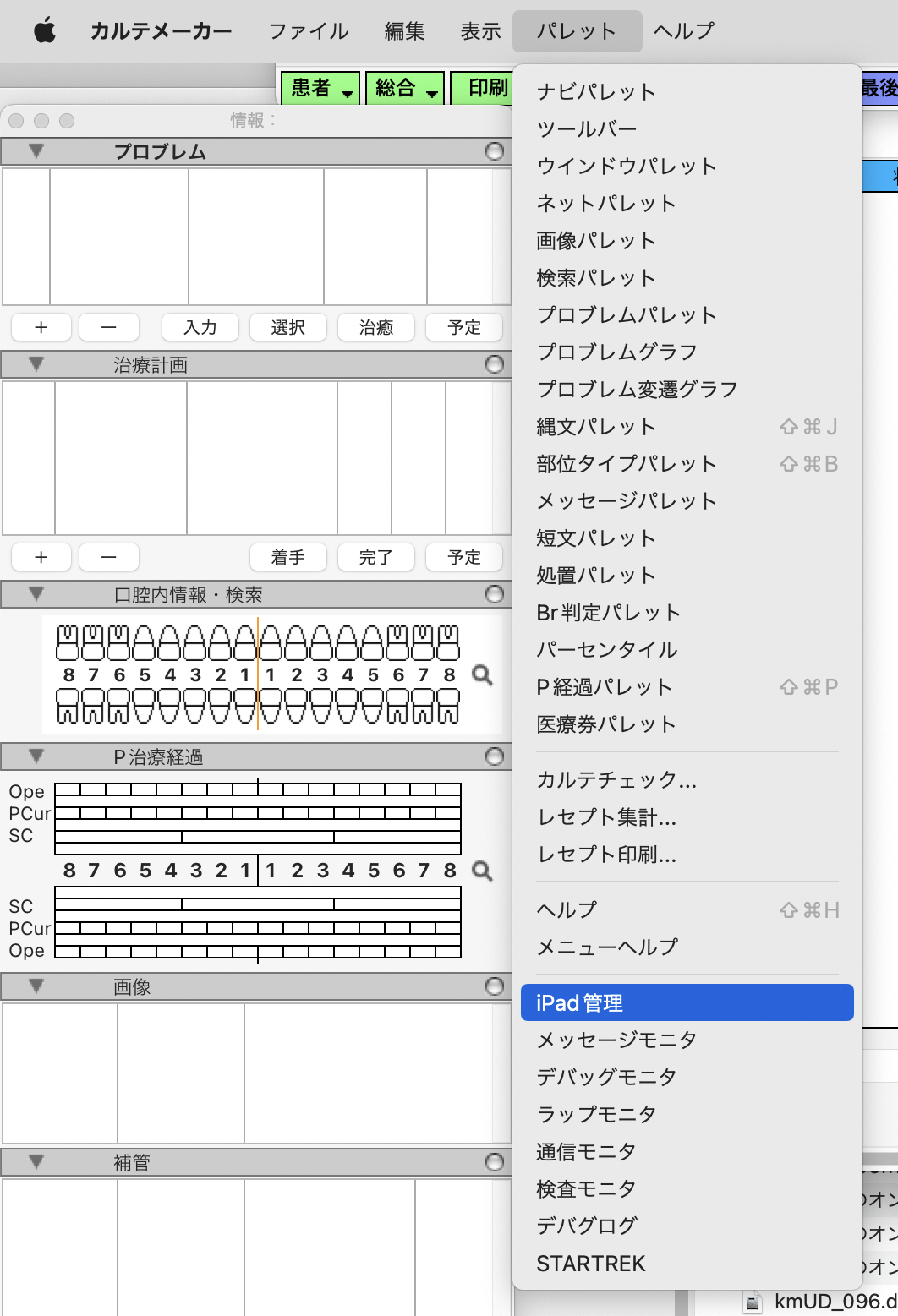The height and width of the screenshot is (1316, 898).
Task: Select iPad管理 from the palette menu
Action: (687, 1002)
